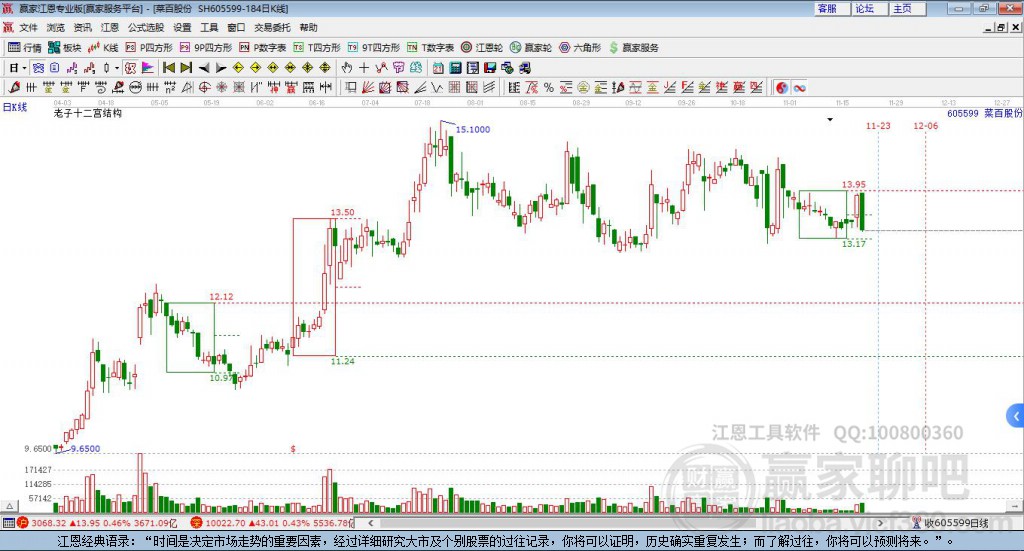Image resolution: width=1024 pixels, height=551 pixels.
Task: Click the yellow diamond right-arrow icon
Action: click(255, 68)
